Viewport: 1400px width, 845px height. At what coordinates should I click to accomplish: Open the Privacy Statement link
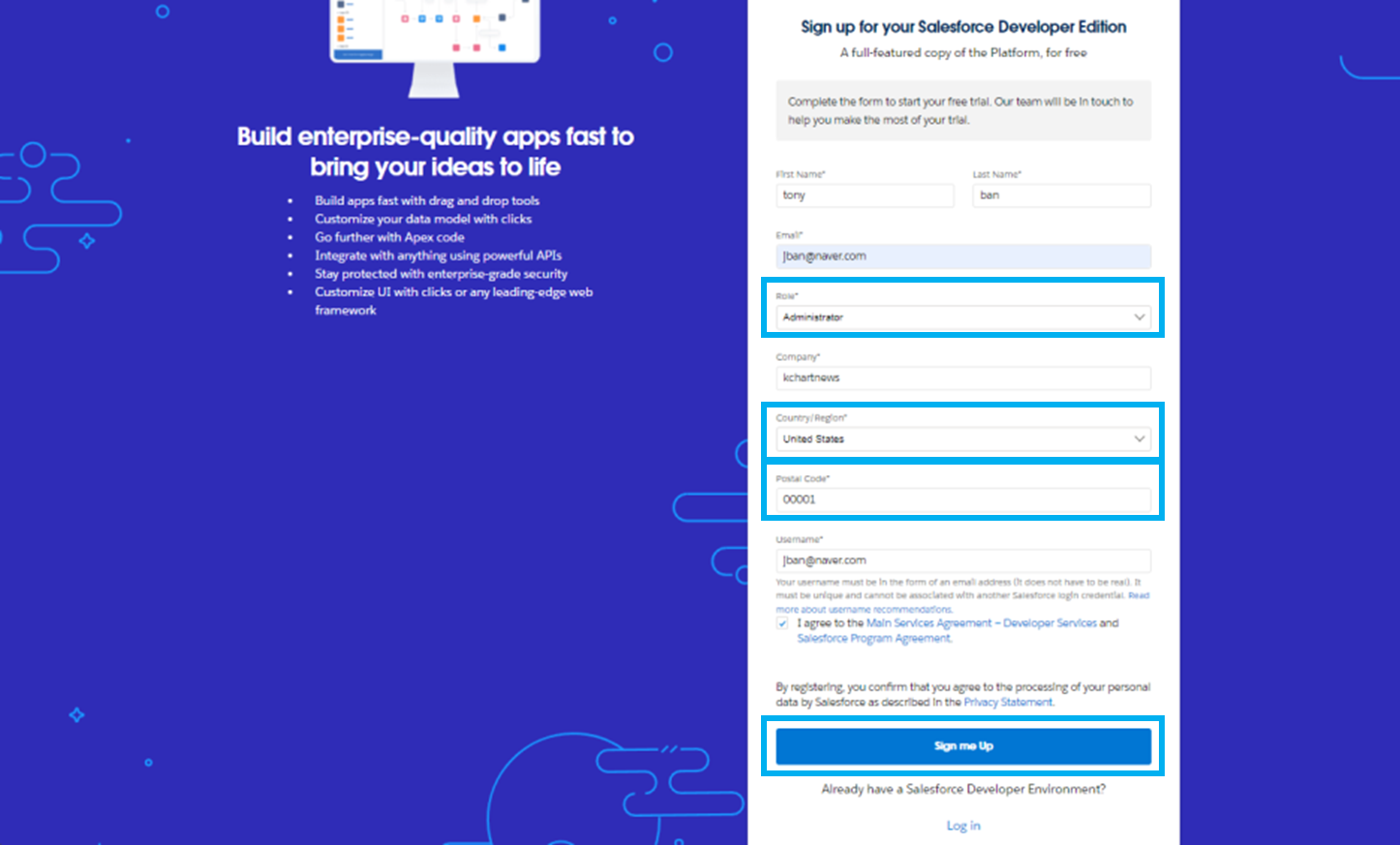tap(1008, 703)
